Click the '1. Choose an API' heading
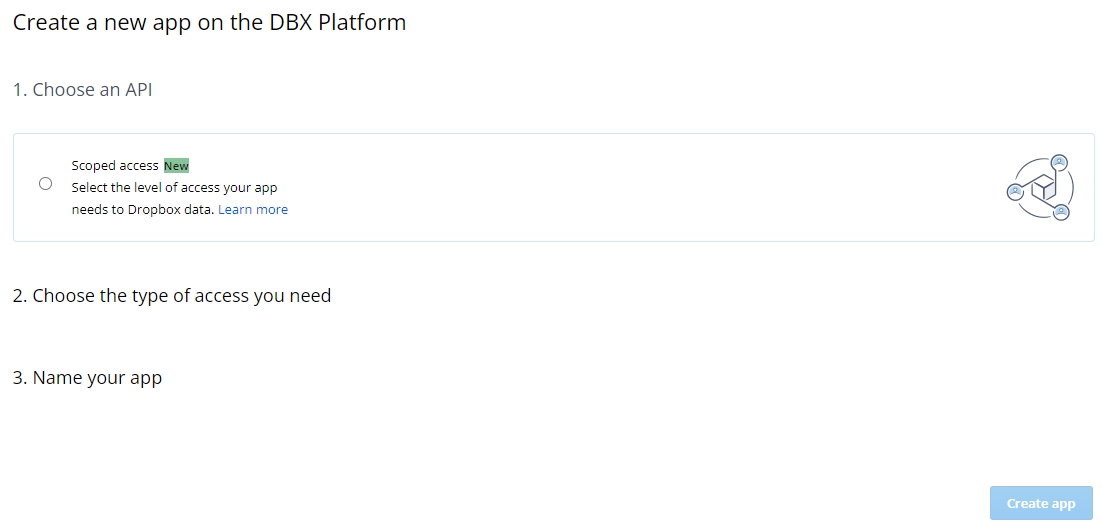 click(x=82, y=90)
